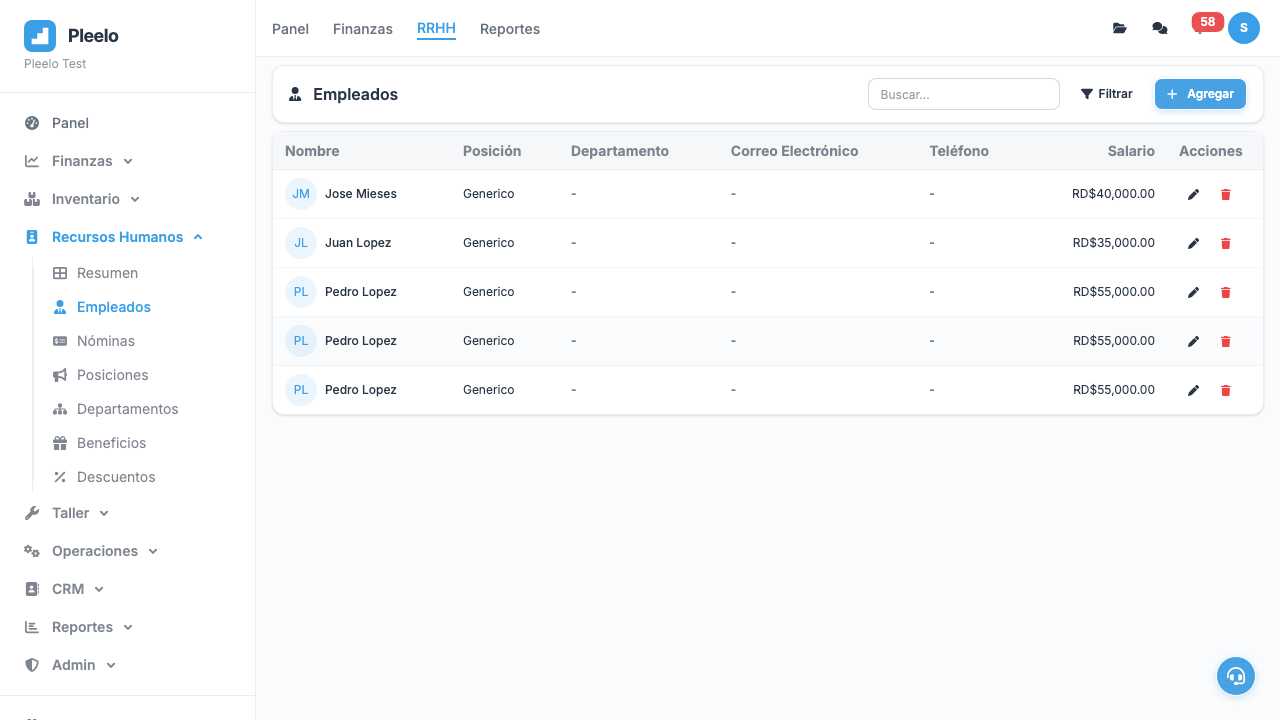
Task: Open the chat messages icon
Action: point(1160,28)
